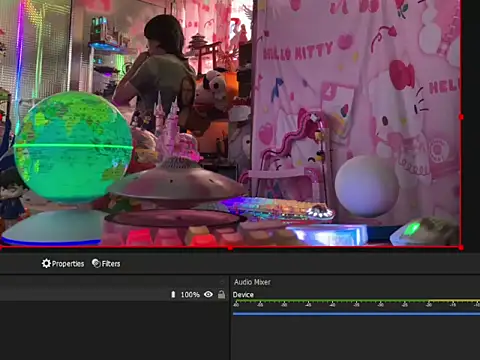Click the Properties text button
Image resolution: width=480 pixels, height=360 pixels.
coord(68,264)
